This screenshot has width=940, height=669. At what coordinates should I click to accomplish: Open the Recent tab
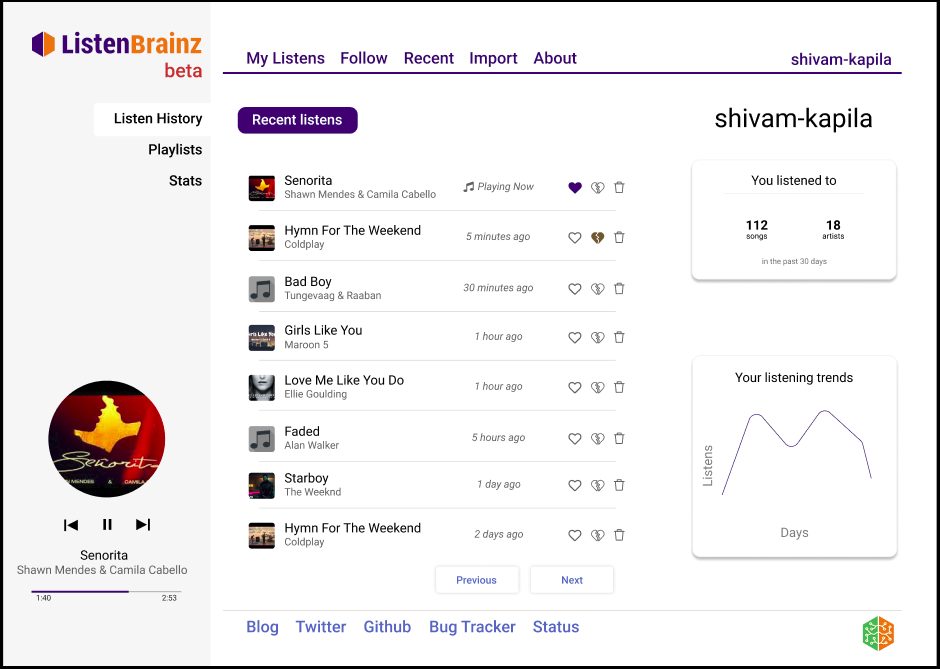(429, 58)
